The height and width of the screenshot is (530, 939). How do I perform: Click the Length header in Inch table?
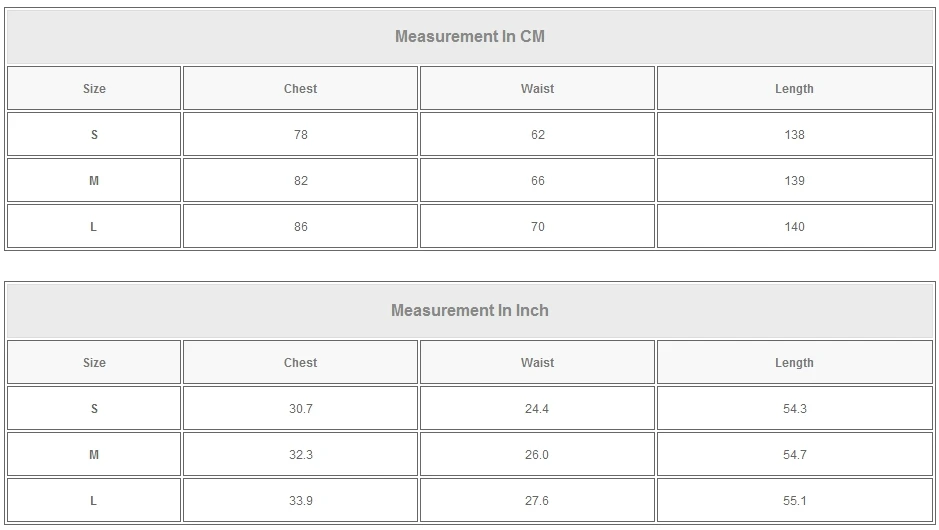(x=794, y=363)
